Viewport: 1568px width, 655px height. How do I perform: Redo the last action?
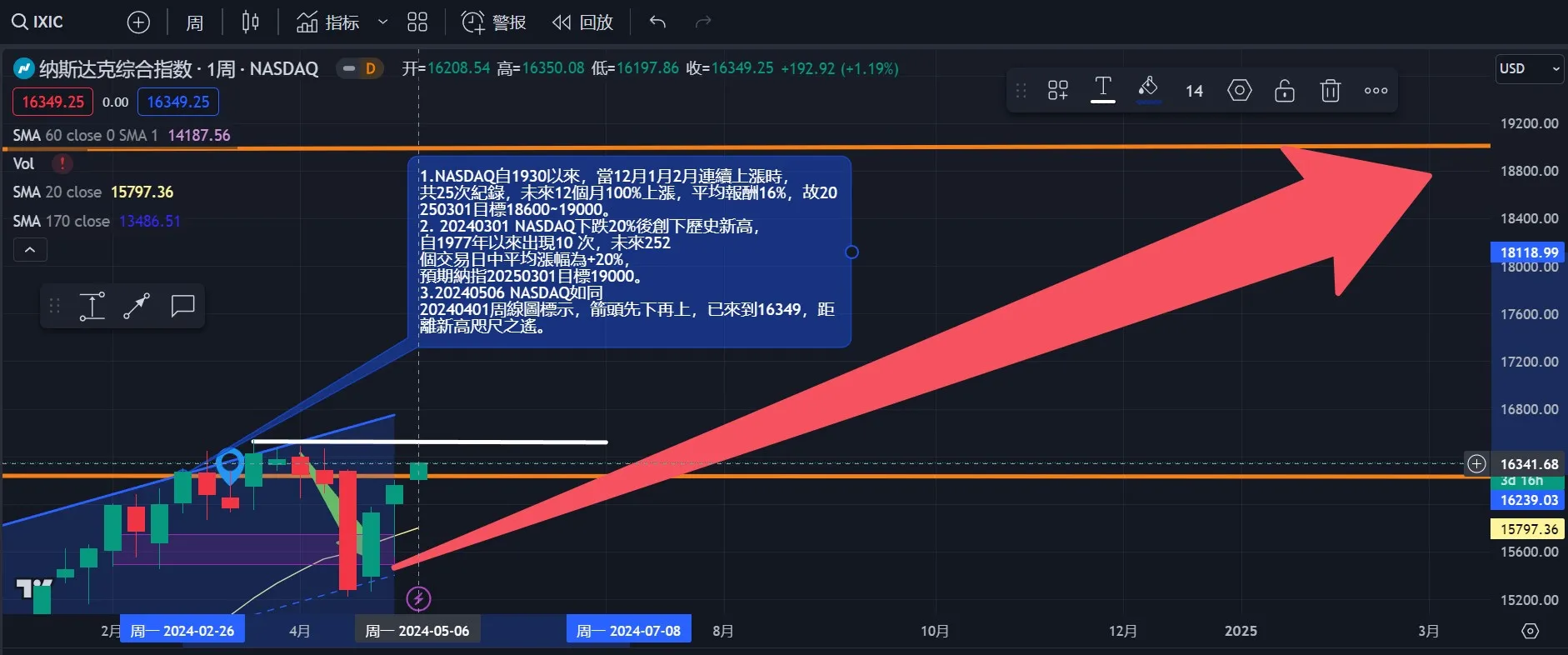click(x=703, y=22)
